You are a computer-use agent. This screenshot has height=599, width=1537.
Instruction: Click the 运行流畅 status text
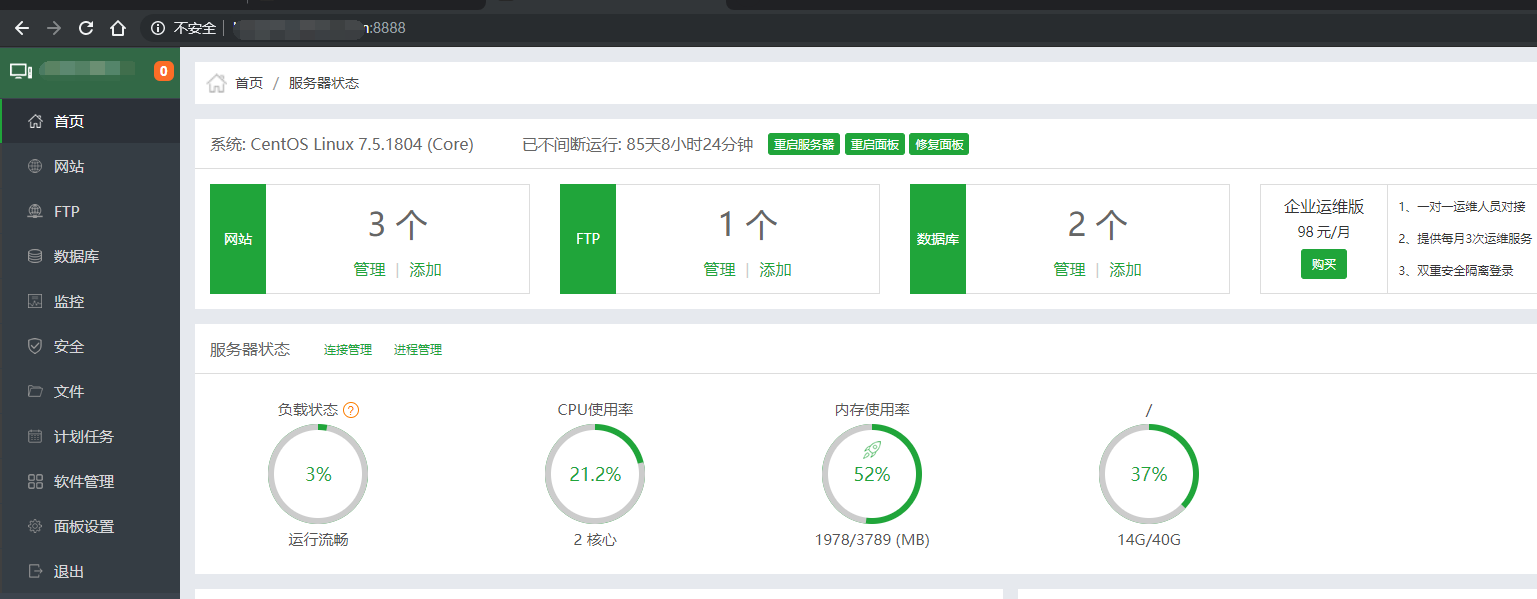[x=318, y=540]
